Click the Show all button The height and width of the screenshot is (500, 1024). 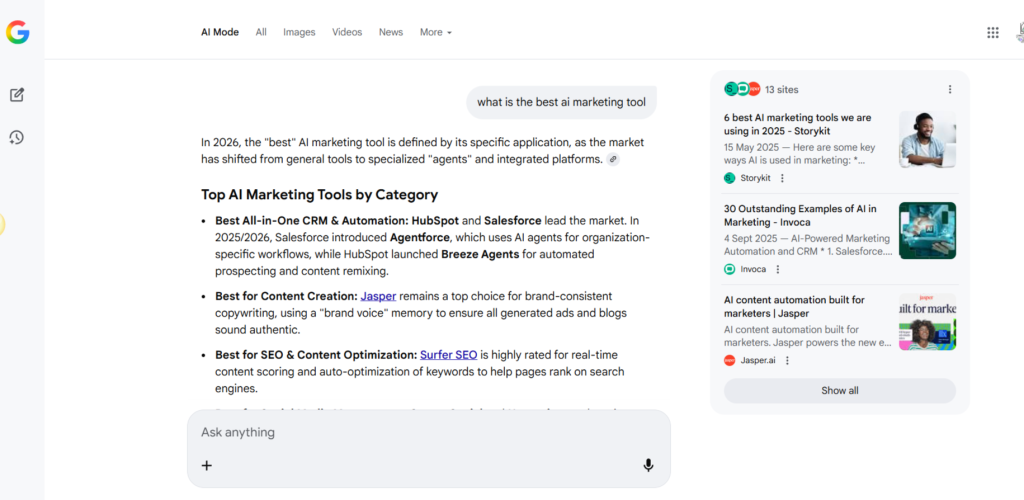pos(839,390)
